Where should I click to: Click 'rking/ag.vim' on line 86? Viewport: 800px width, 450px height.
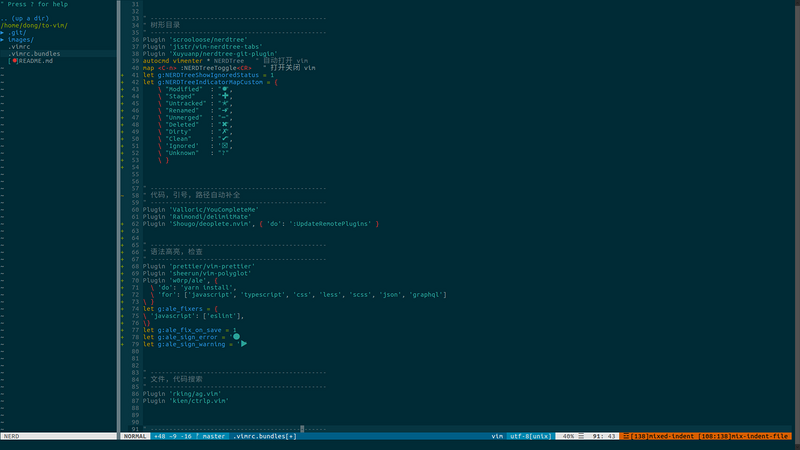click(x=195, y=394)
